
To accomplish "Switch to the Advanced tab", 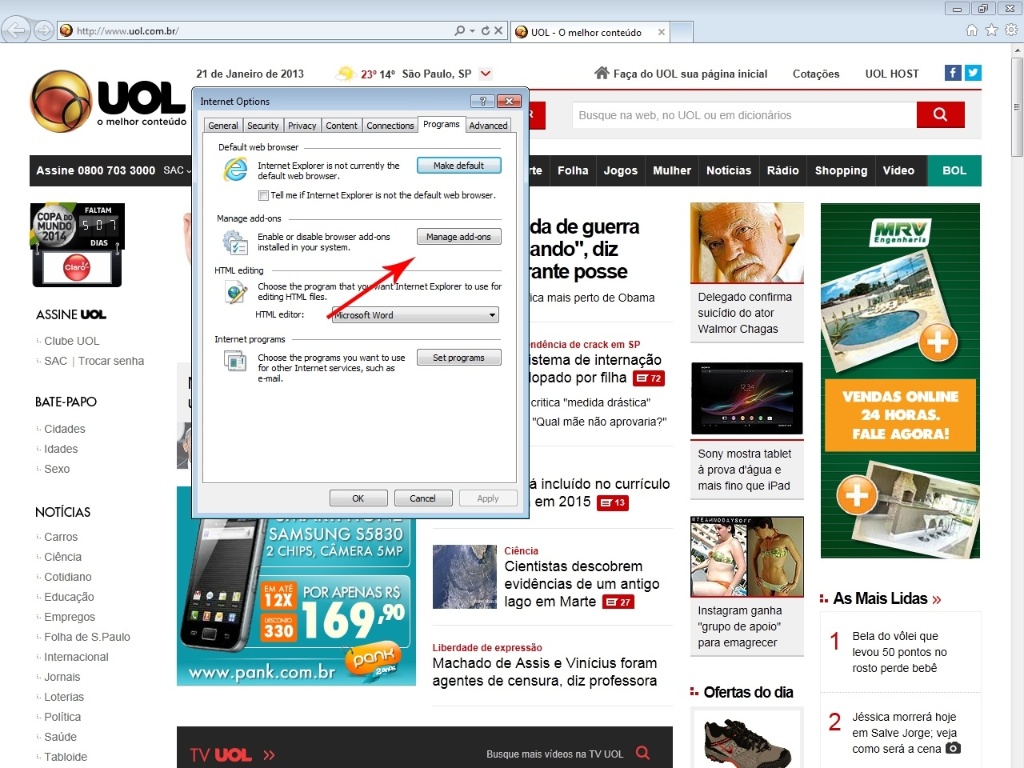I will point(488,125).
